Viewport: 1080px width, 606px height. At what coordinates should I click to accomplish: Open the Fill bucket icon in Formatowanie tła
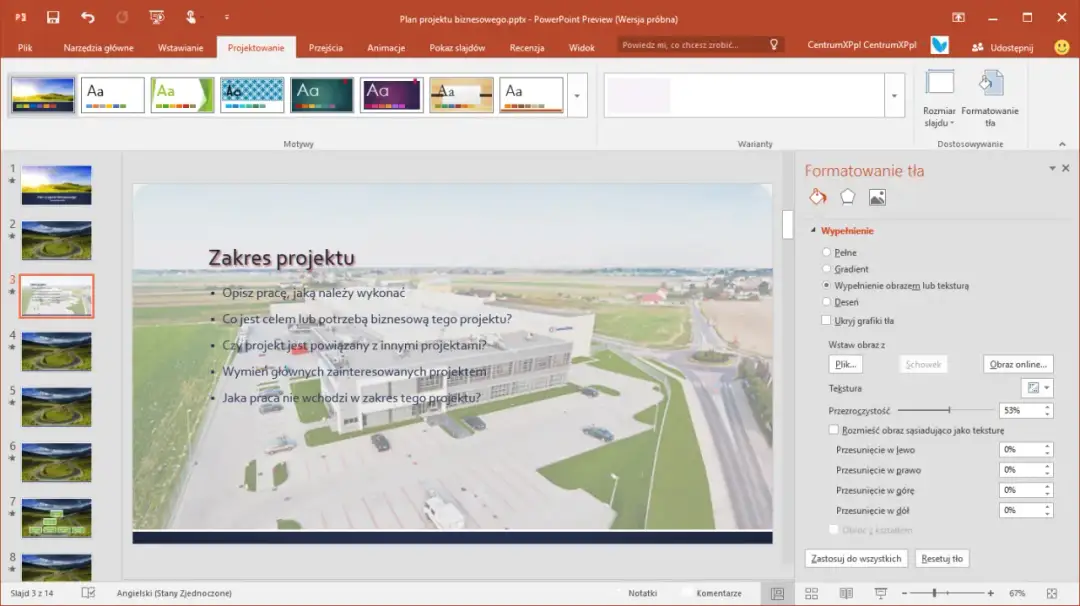tap(817, 197)
